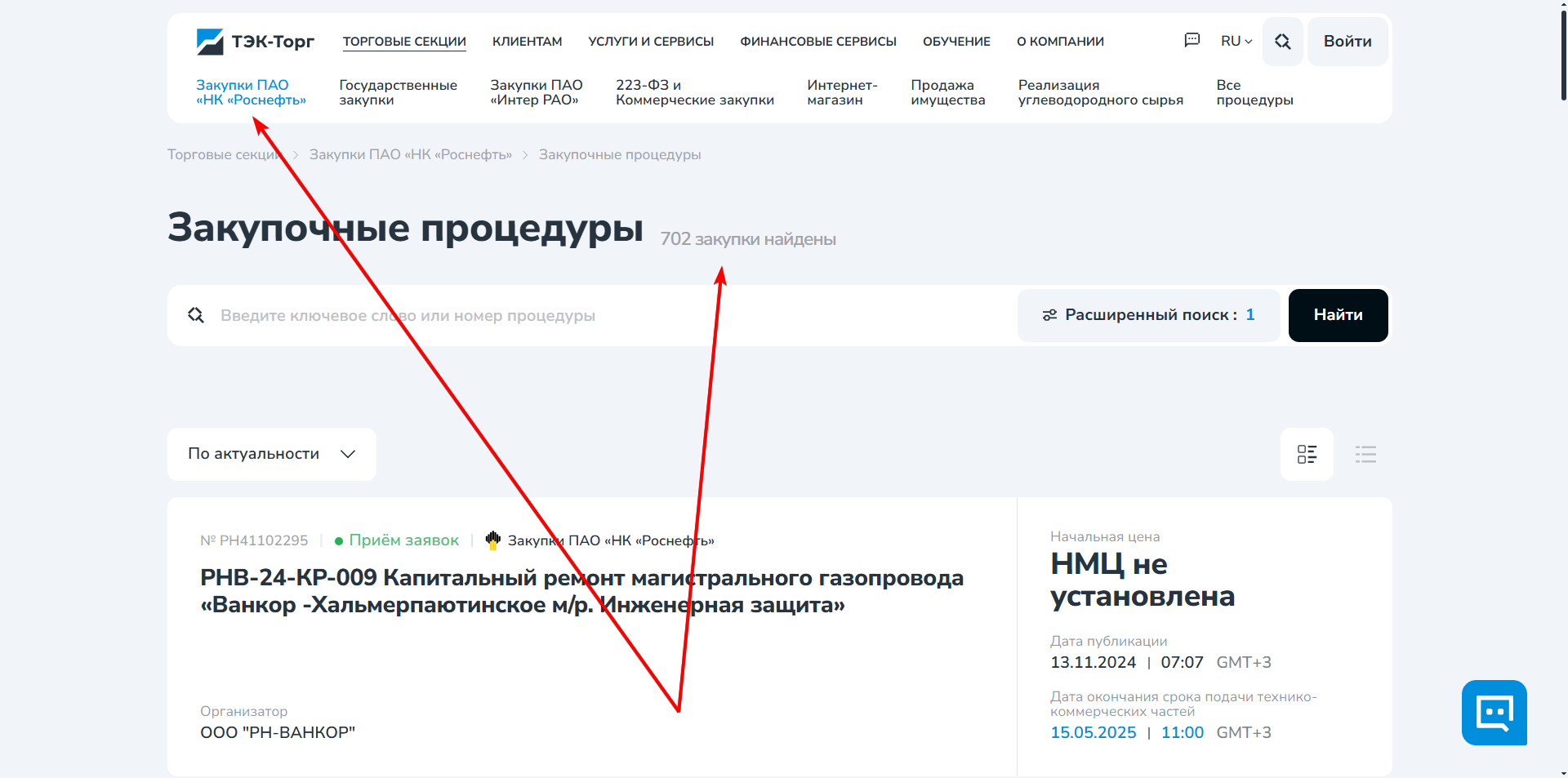Click the Приём заявок status label
1568x778 pixels.
click(x=397, y=540)
